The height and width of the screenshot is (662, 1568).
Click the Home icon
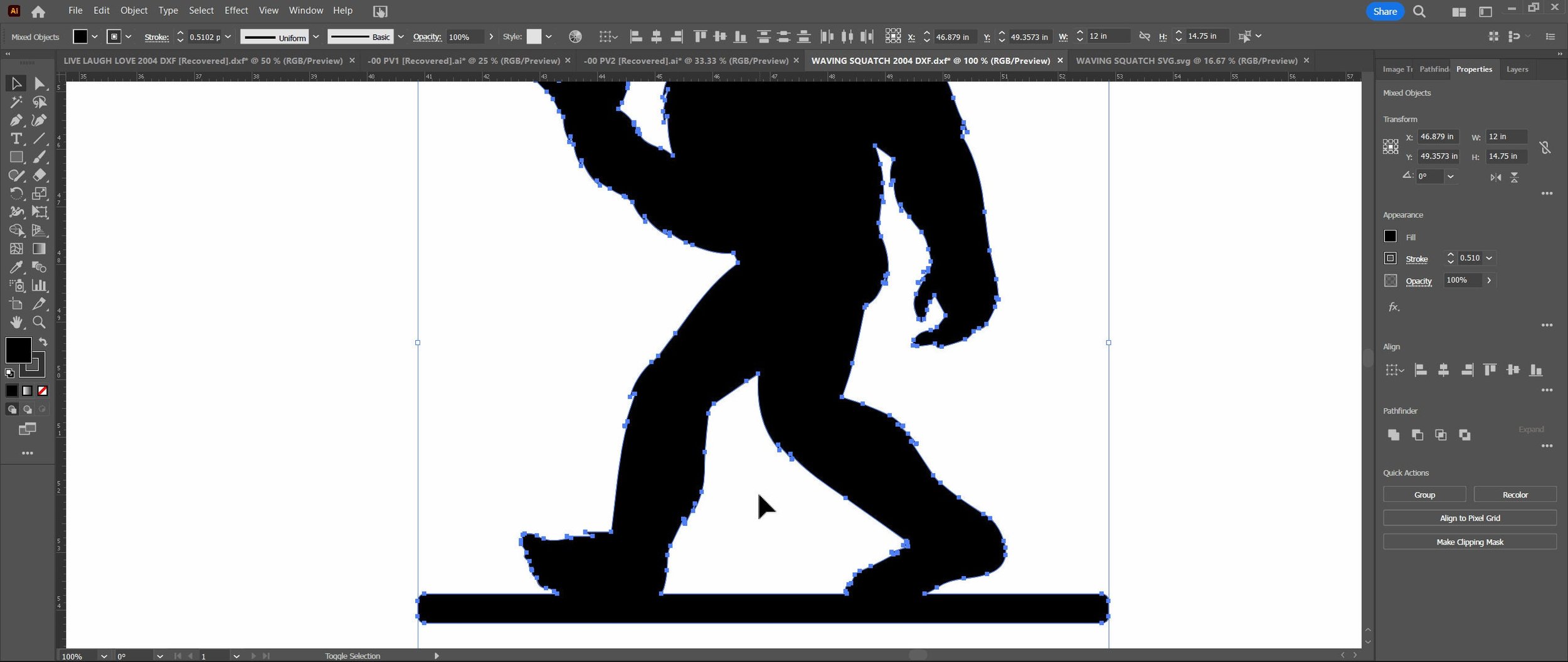[38, 11]
